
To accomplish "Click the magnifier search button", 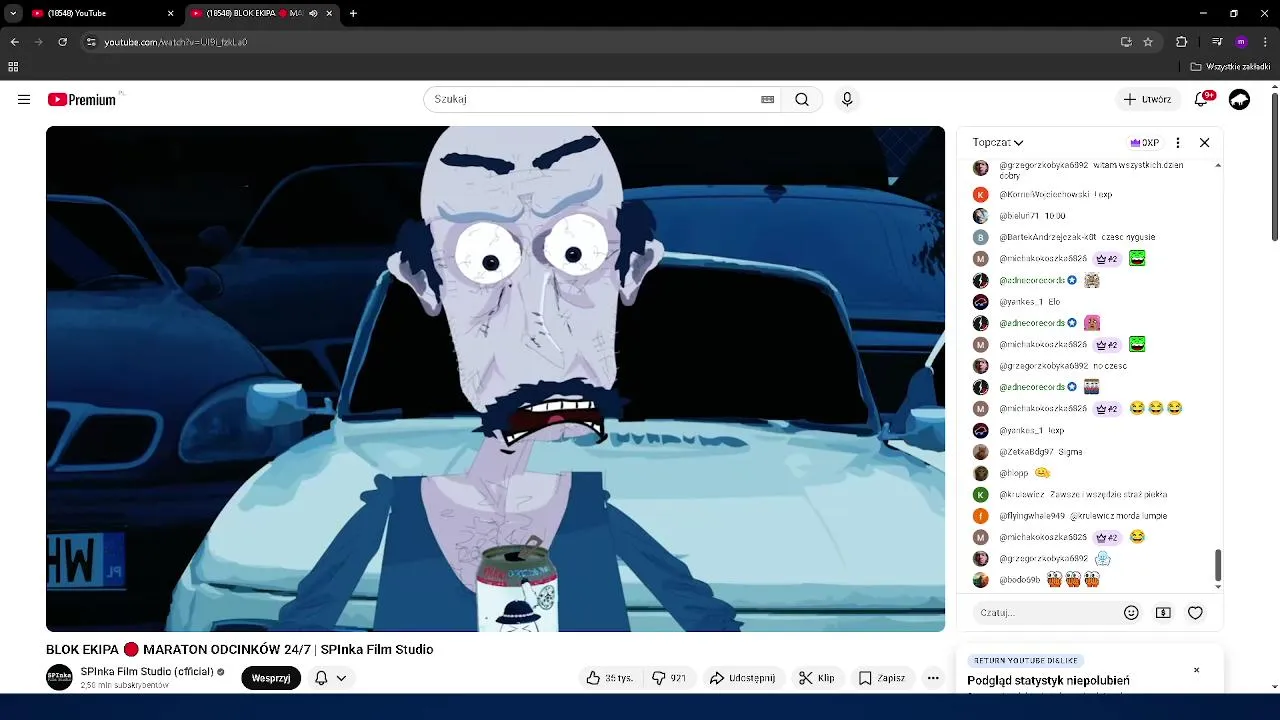I will click(x=802, y=99).
